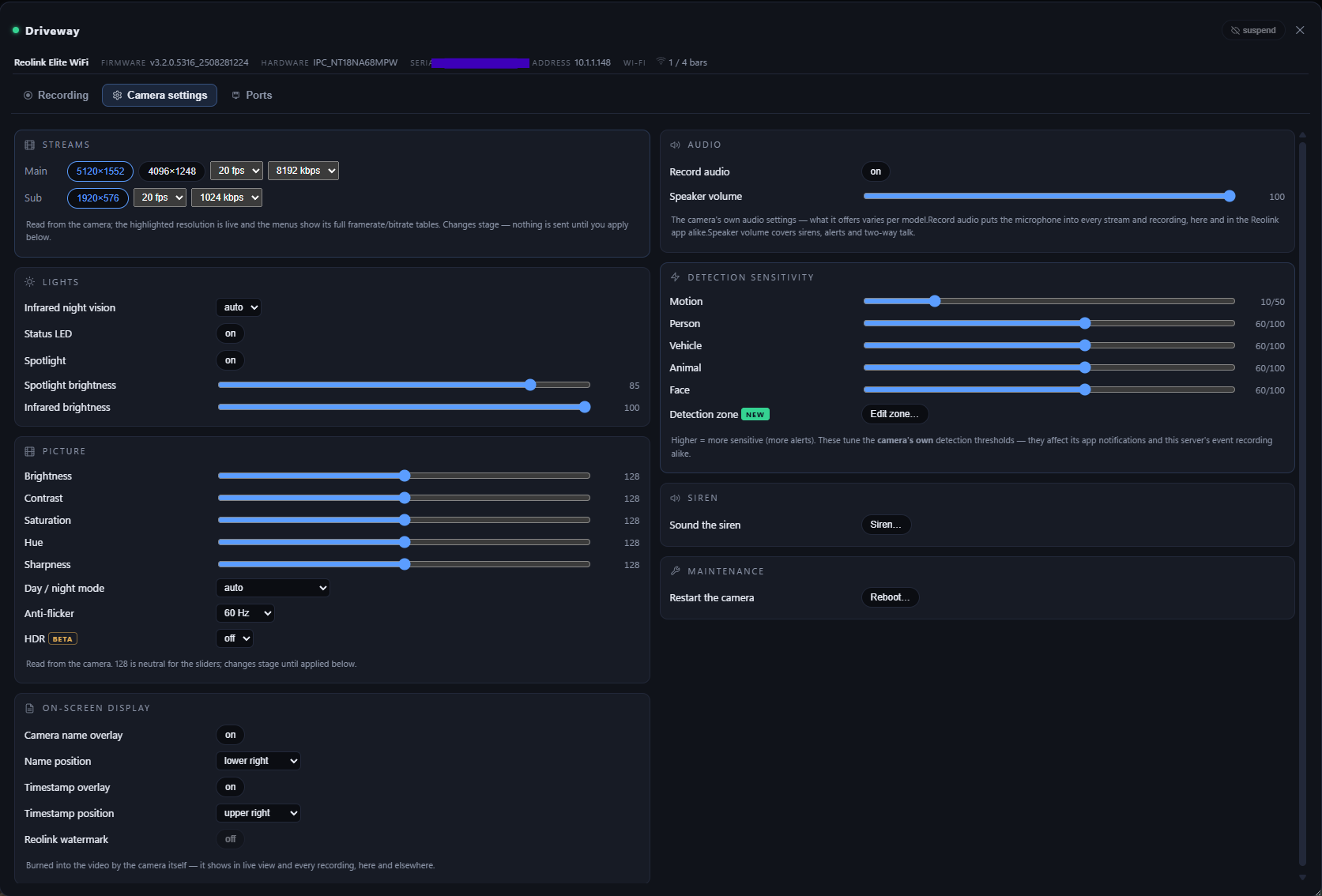Open Timestamp position upper right dropdown
The height and width of the screenshot is (896, 1322).
click(x=258, y=813)
